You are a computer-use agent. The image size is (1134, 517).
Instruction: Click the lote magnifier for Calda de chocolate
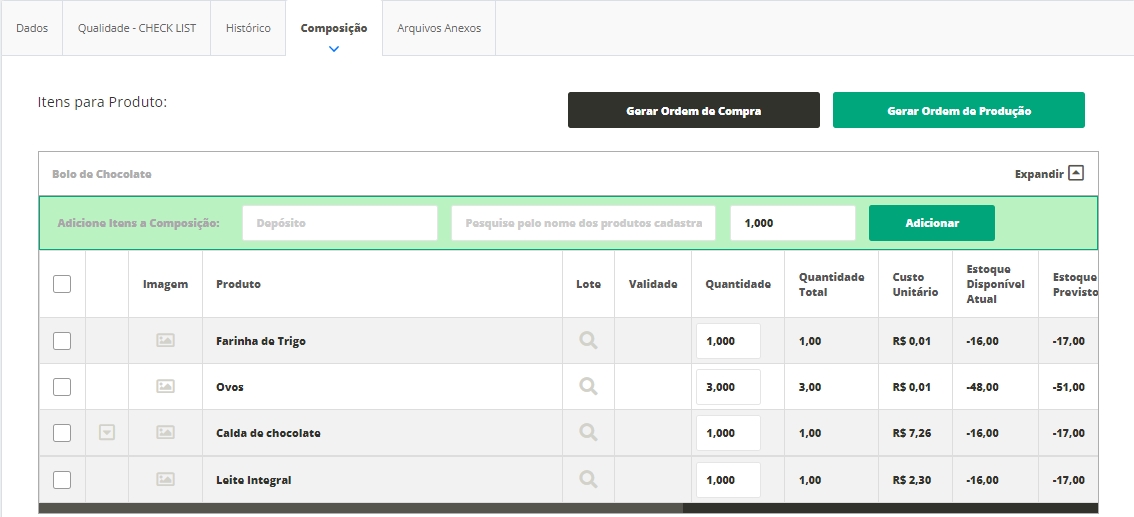[x=588, y=433]
